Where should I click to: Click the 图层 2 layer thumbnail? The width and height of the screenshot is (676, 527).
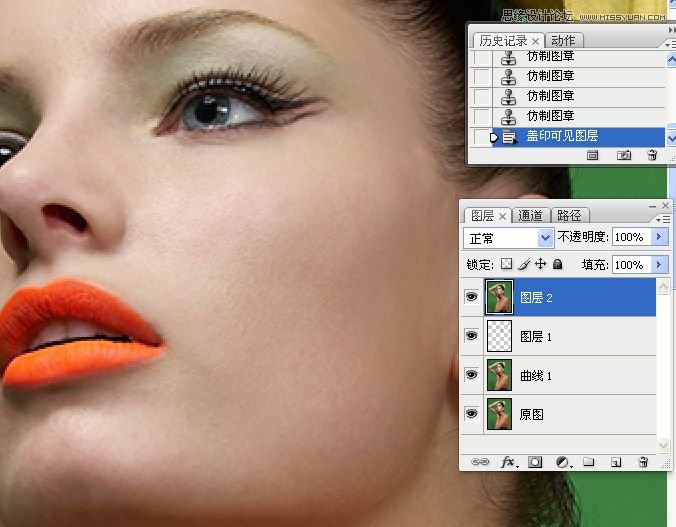click(x=499, y=297)
